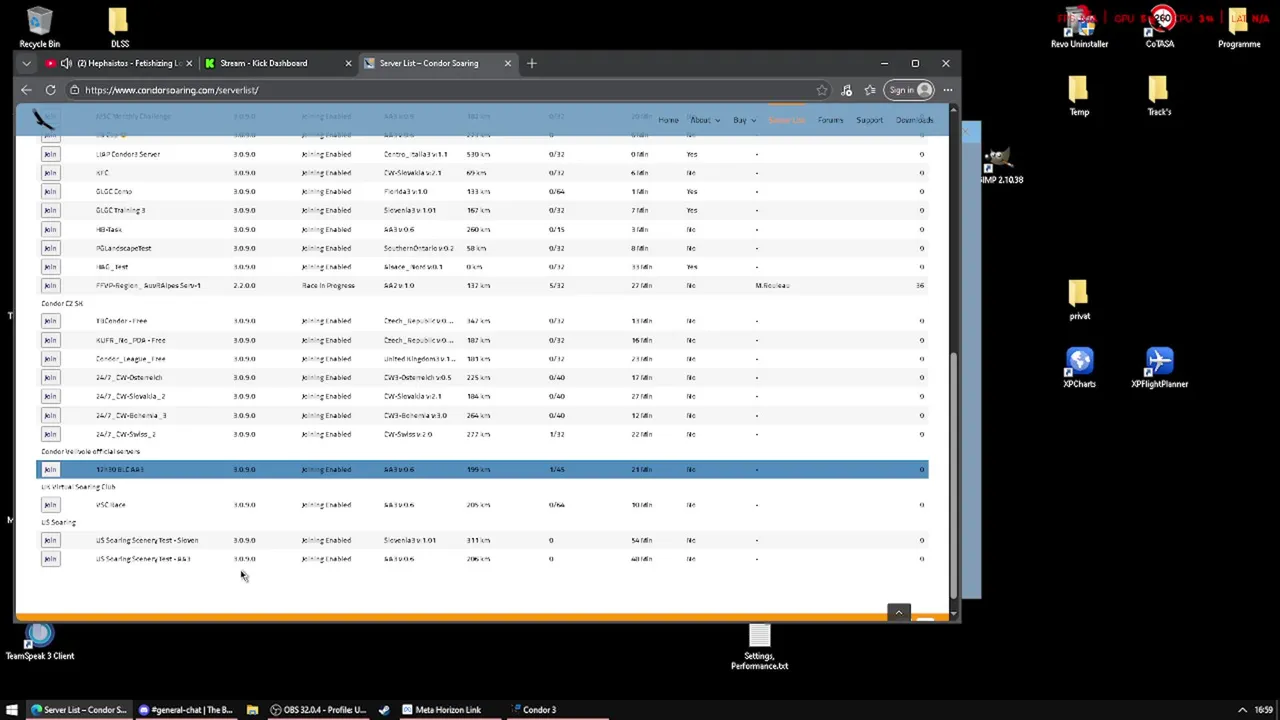1280x720 pixels.
Task: Close the Hephaistos YouTube tab
Action: click(189, 63)
